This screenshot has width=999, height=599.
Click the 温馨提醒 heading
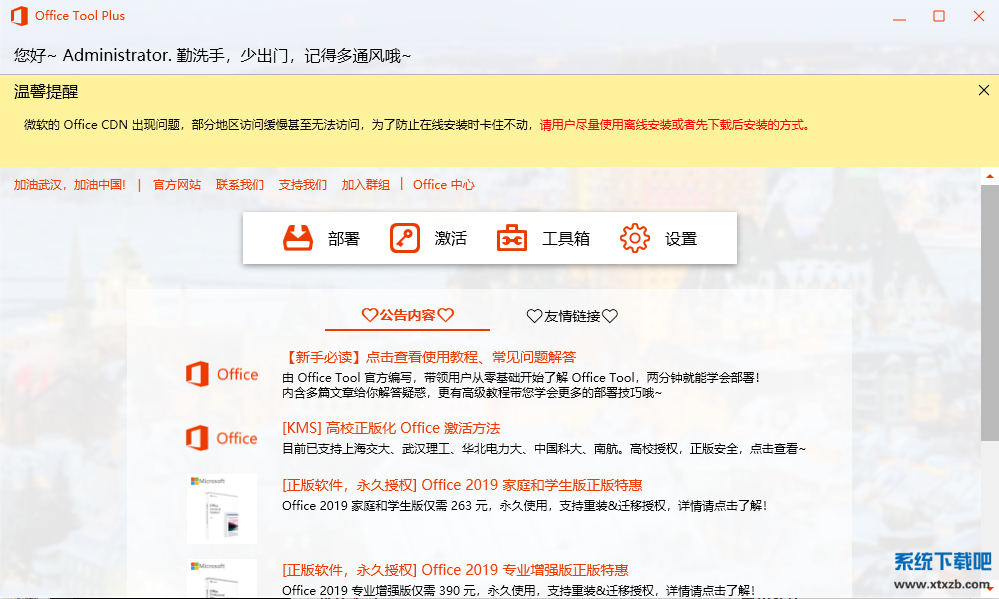(46, 92)
